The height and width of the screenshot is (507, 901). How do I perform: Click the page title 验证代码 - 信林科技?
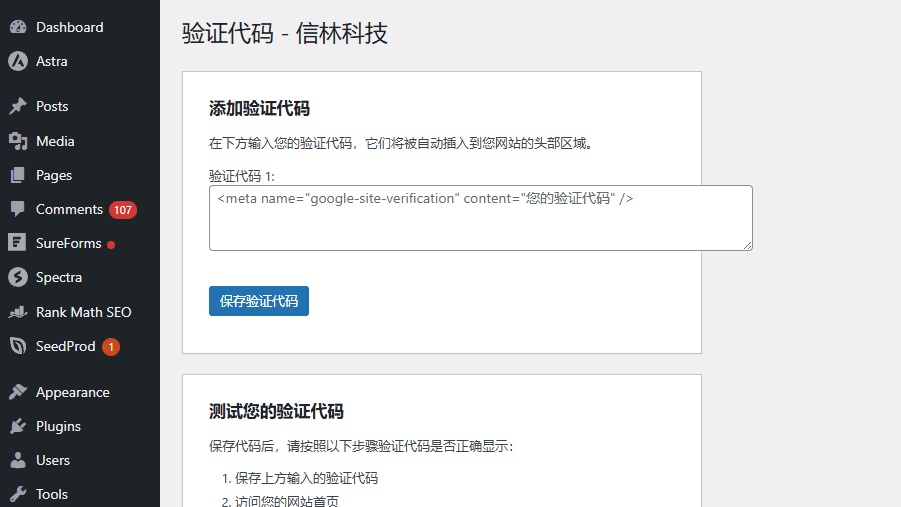pos(284,33)
